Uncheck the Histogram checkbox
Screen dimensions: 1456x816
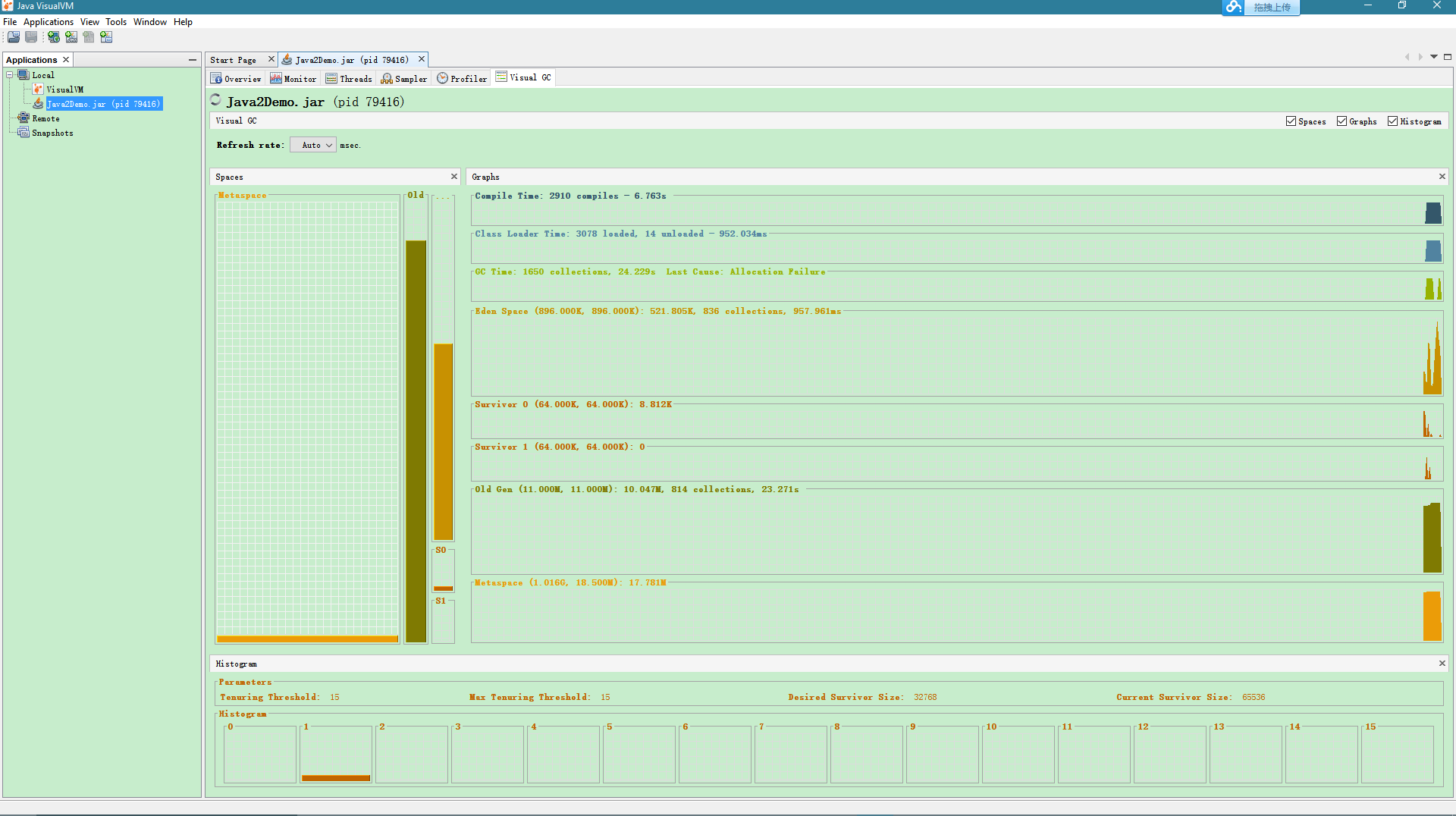[1392, 121]
